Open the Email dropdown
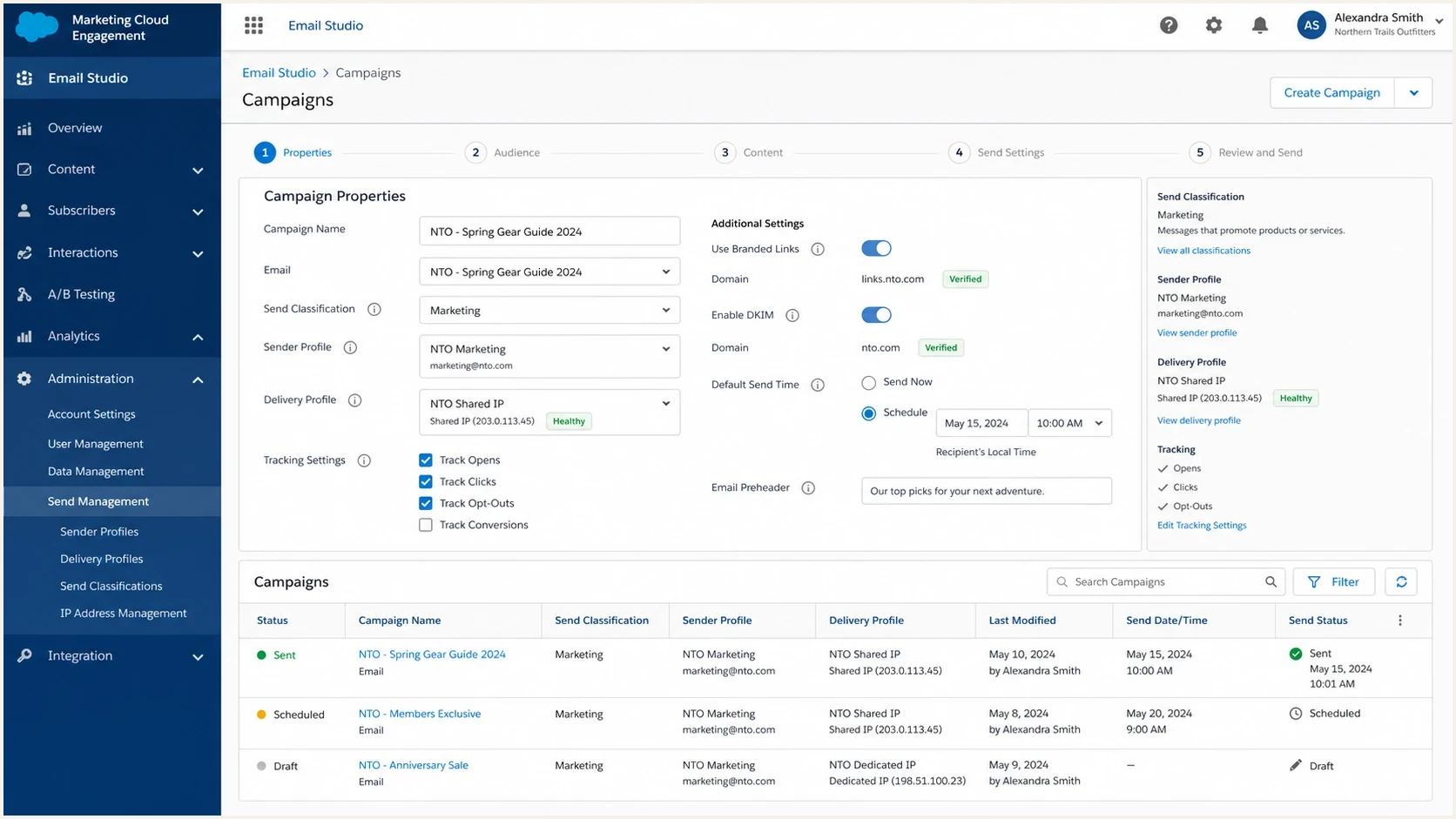Image resolution: width=1456 pixels, height=819 pixels. point(549,272)
